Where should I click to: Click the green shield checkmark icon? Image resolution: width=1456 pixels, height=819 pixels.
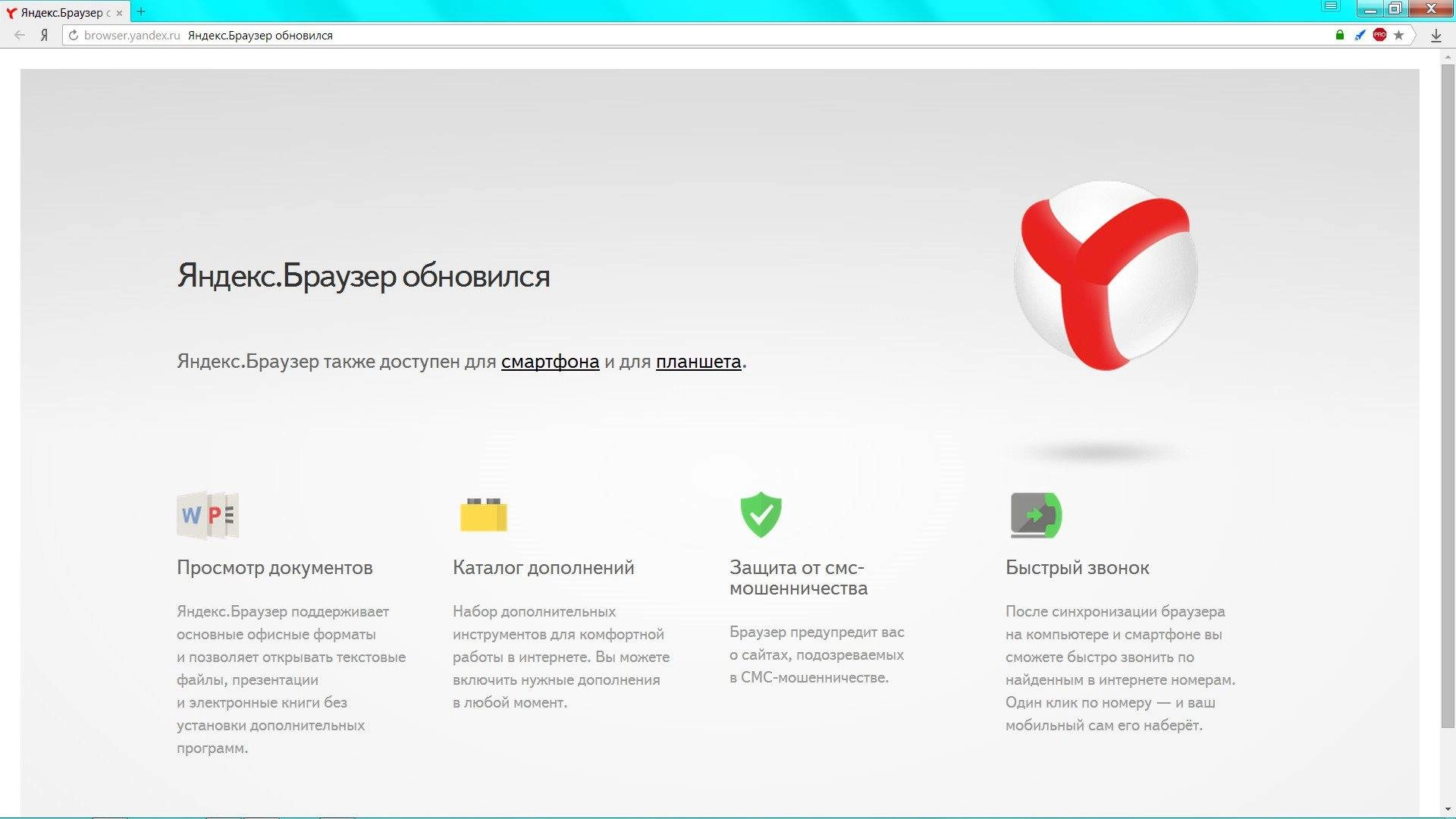point(761,515)
